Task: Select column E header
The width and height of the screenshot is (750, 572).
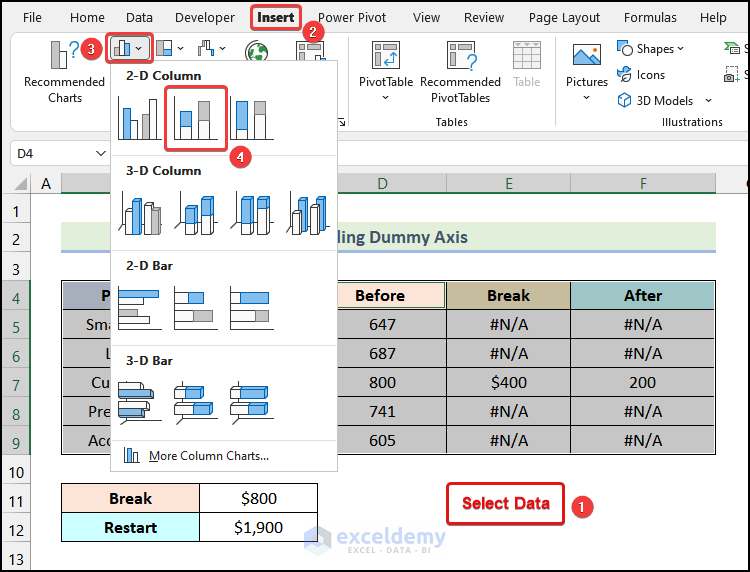Action: (x=508, y=183)
